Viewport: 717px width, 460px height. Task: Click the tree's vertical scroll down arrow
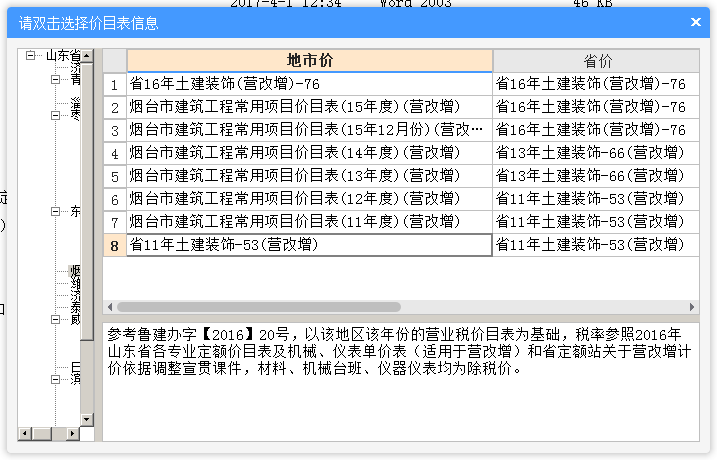point(87,419)
